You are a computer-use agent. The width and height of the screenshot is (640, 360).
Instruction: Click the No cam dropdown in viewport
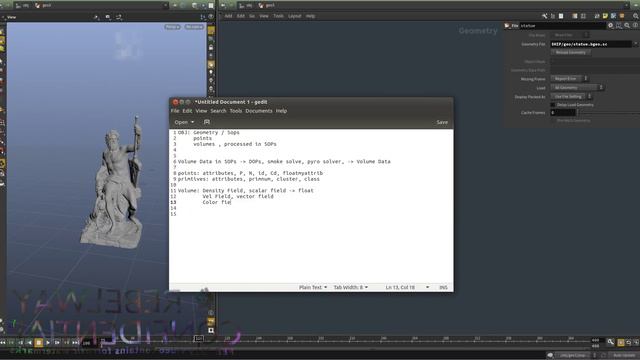[x=194, y=27]
